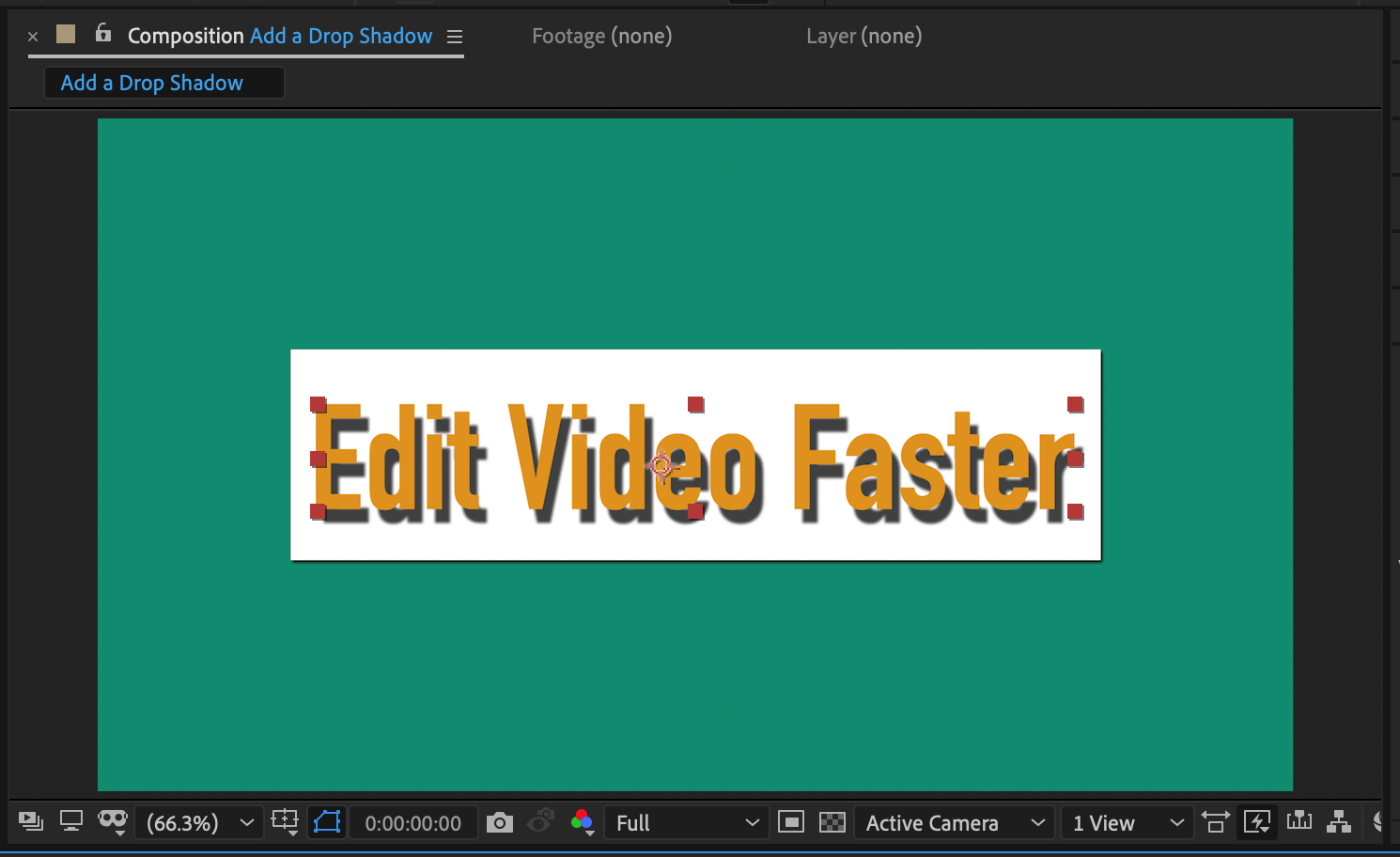Click the Add a Drop Shadow breadcrumb button
The image size is (1400, 857).
coord(164,83)
